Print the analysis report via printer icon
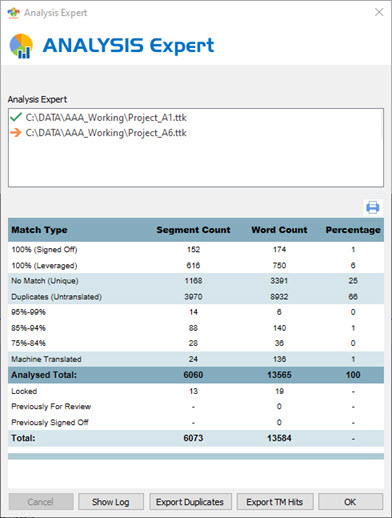Image resolution: width=392 pixels, height=518 pixels. click(372, 207)
